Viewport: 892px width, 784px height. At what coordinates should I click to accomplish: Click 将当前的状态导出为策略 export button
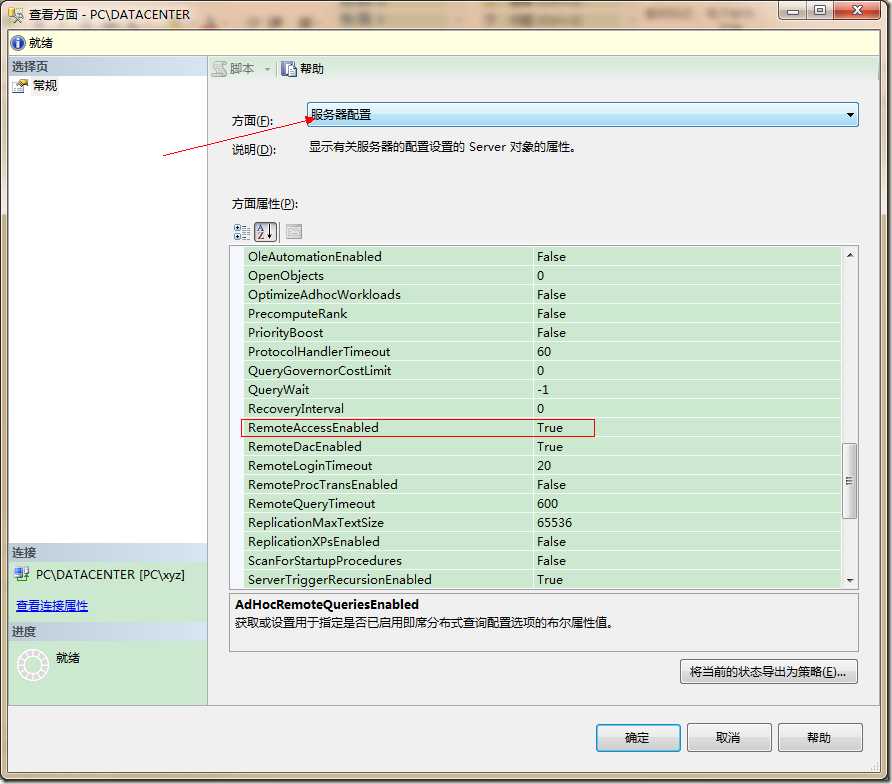pos(768,672)
